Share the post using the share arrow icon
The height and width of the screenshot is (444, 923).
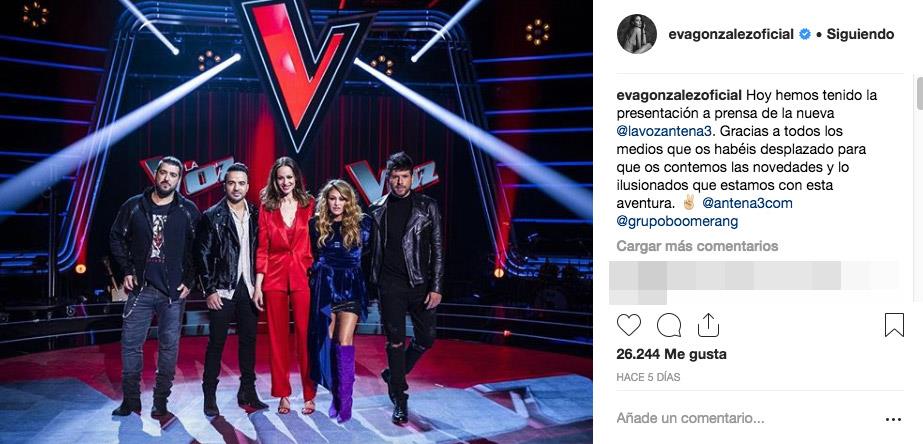[708, 325]
